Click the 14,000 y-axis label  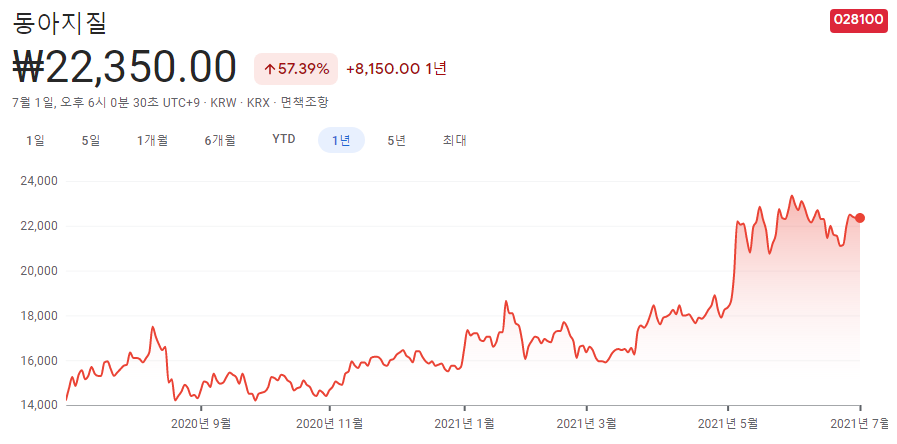coord(39,405)
